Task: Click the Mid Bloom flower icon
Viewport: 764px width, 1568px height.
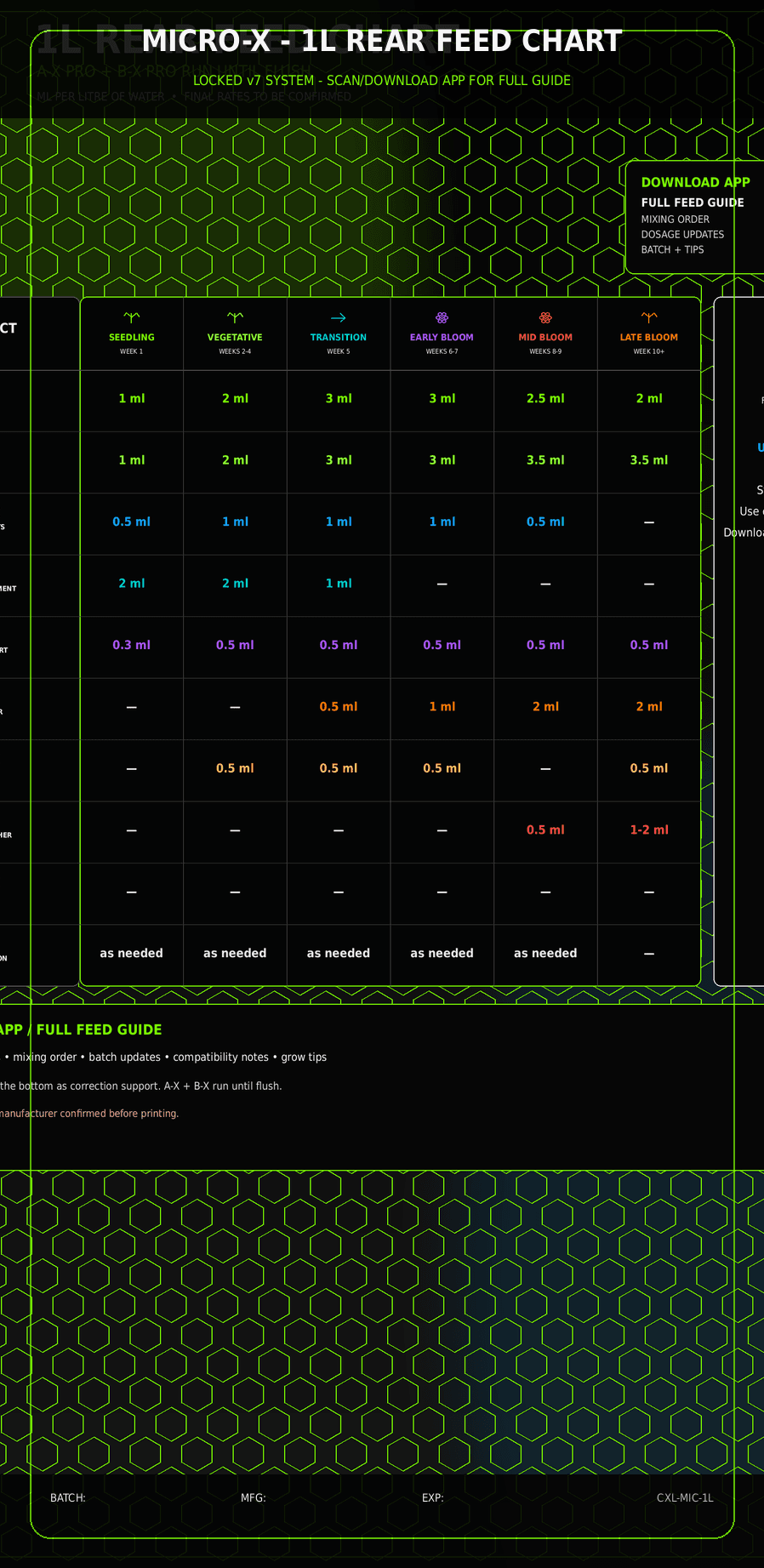Action: click(545, 317)
